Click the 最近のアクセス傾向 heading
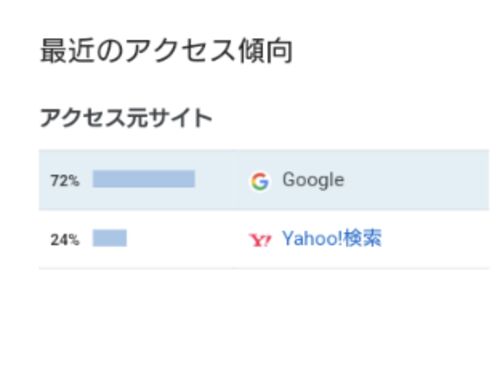Screen dimensions: 500x367 pyautogui.click(x=166, y=51)
